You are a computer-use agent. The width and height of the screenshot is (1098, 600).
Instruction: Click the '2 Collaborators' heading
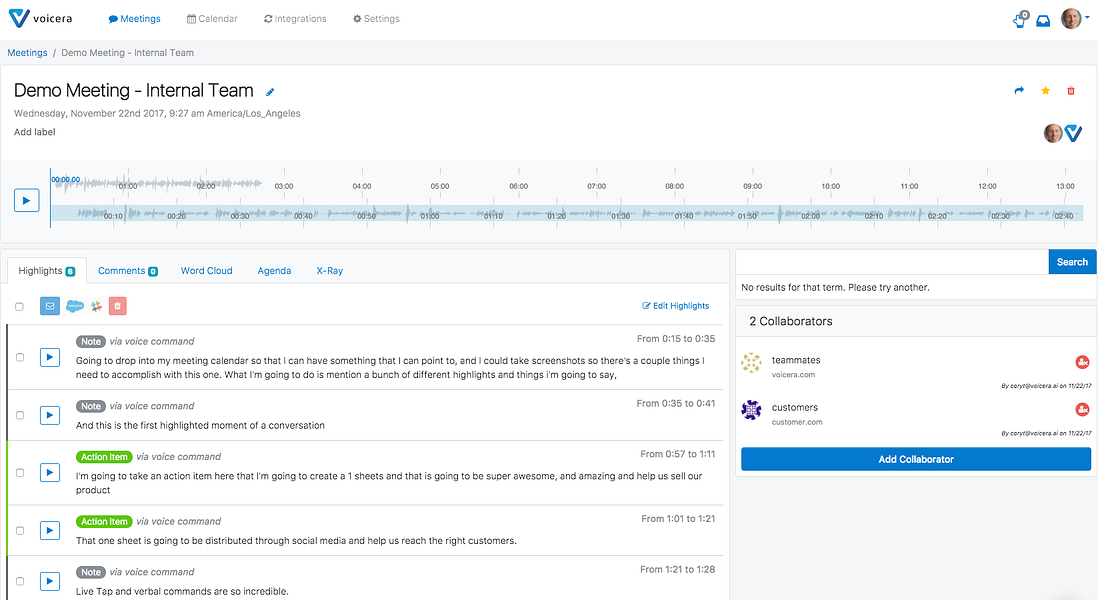point(791,321)
